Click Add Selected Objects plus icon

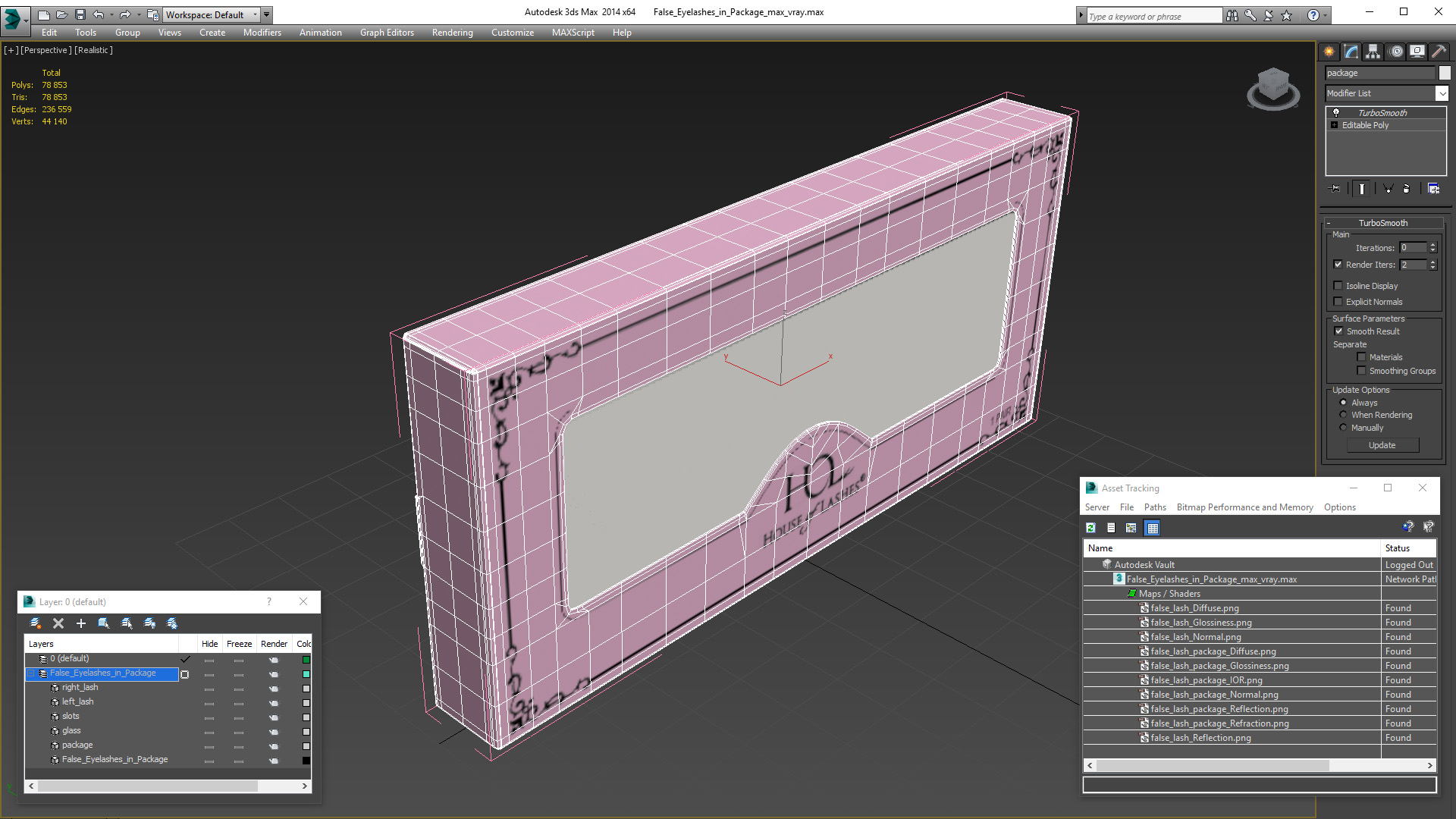81,623
